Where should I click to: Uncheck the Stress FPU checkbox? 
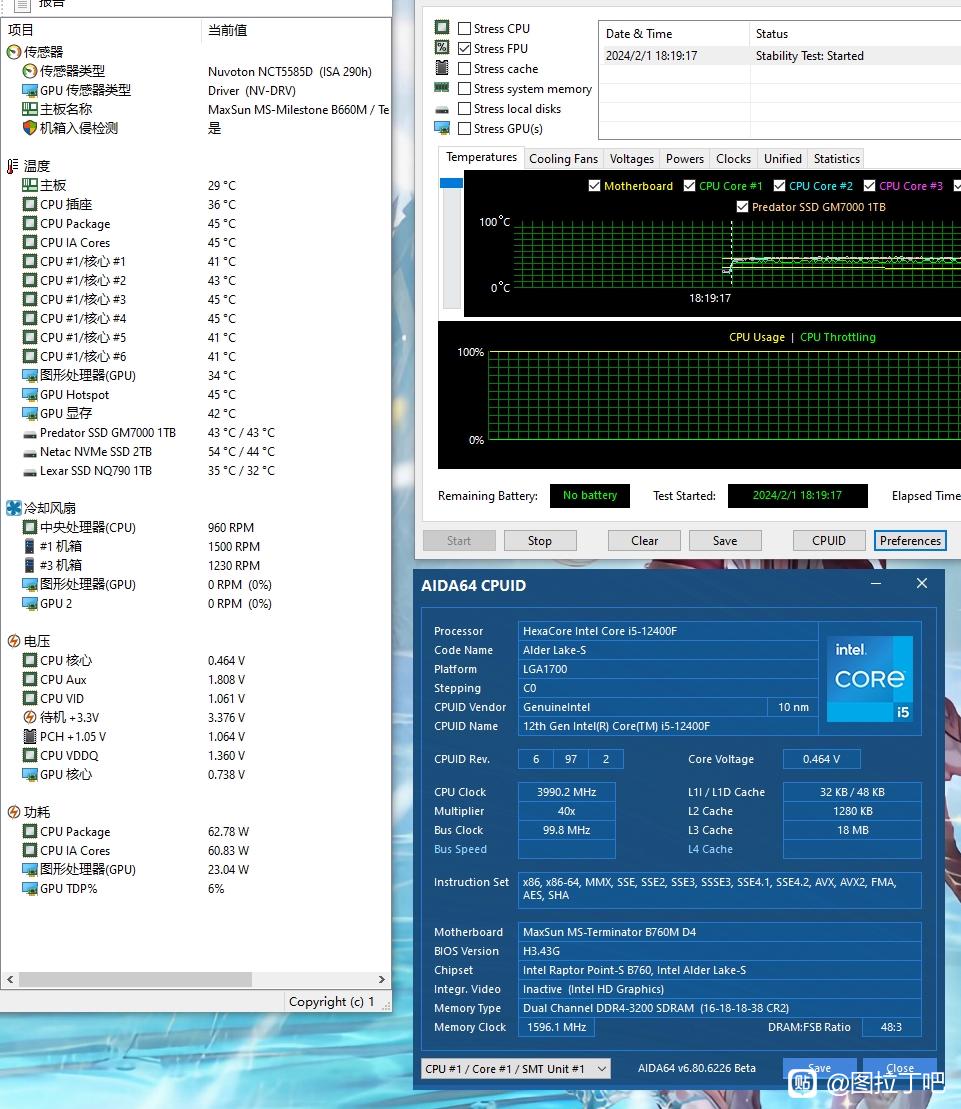[465, 48]
